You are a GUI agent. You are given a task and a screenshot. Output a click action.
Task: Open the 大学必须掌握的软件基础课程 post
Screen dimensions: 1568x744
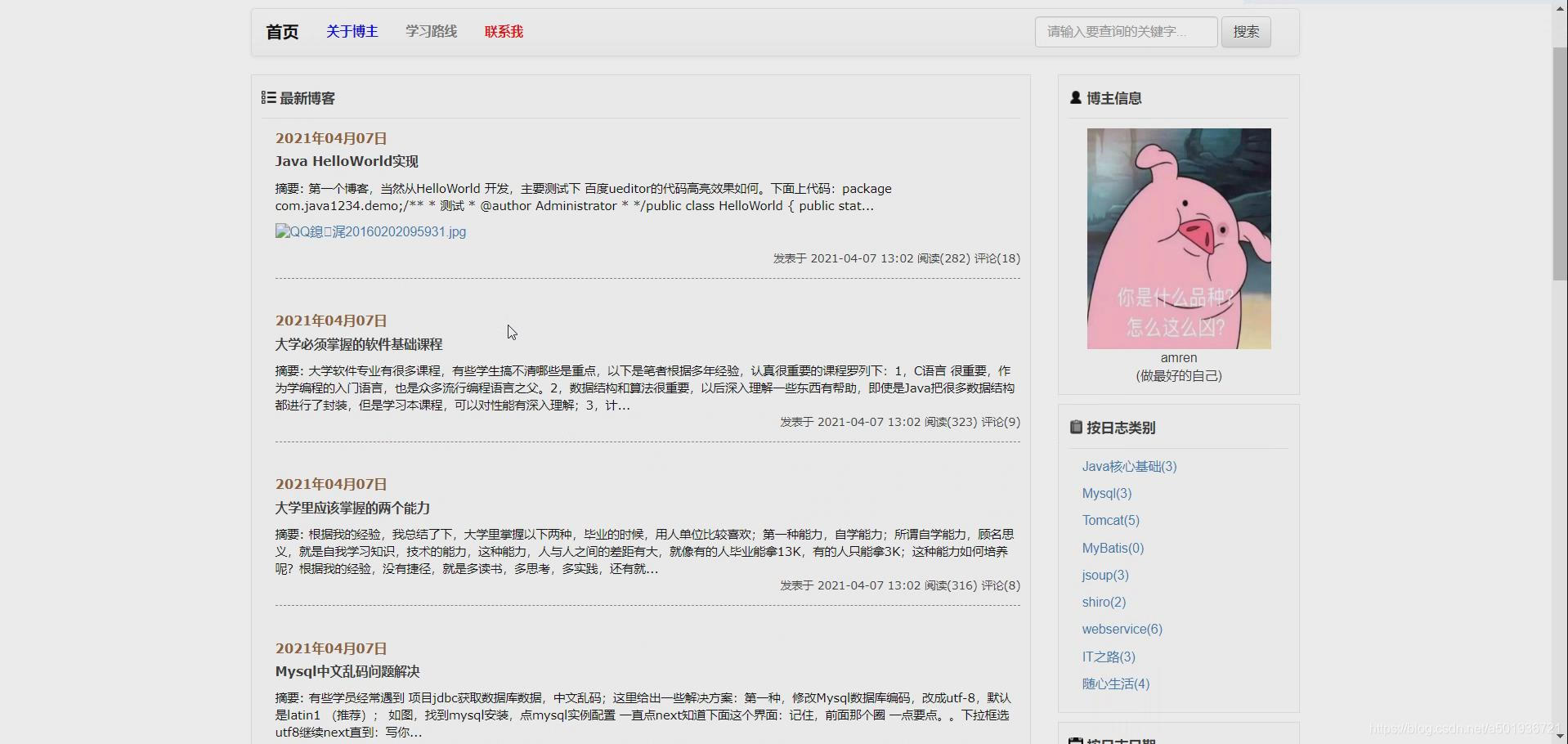[359, 344]
